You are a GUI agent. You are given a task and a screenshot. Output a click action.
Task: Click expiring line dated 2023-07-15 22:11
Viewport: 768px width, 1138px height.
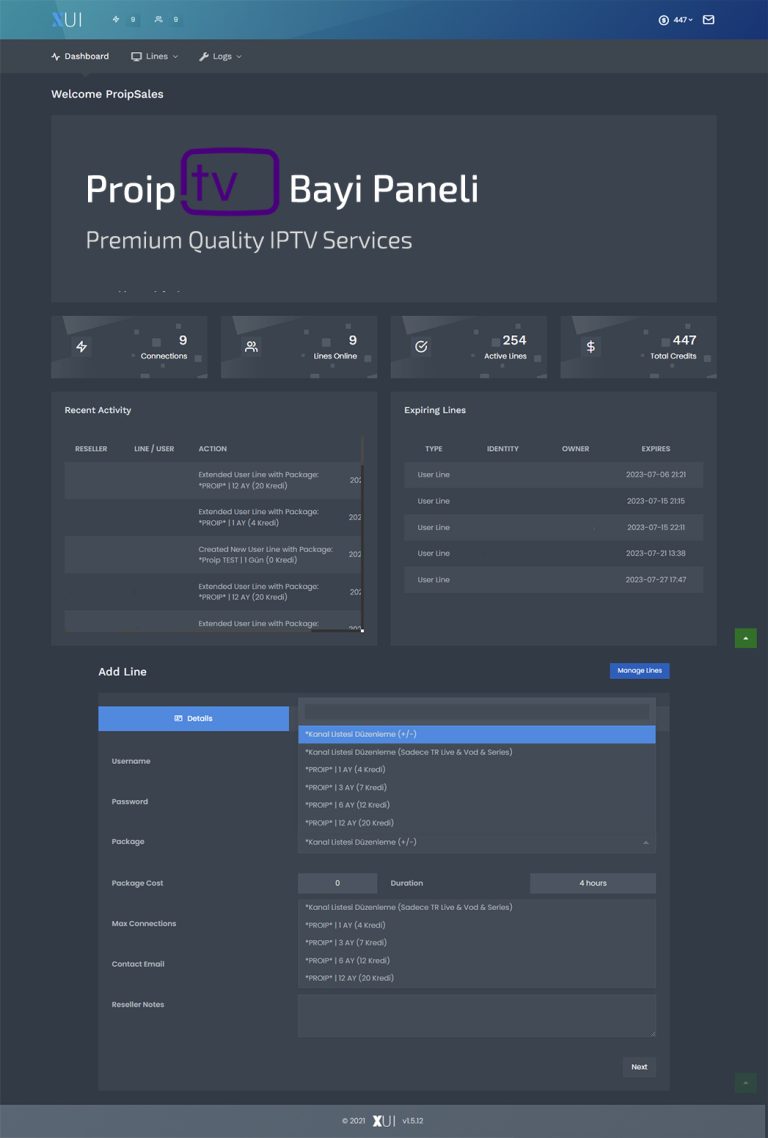point(554,528)
